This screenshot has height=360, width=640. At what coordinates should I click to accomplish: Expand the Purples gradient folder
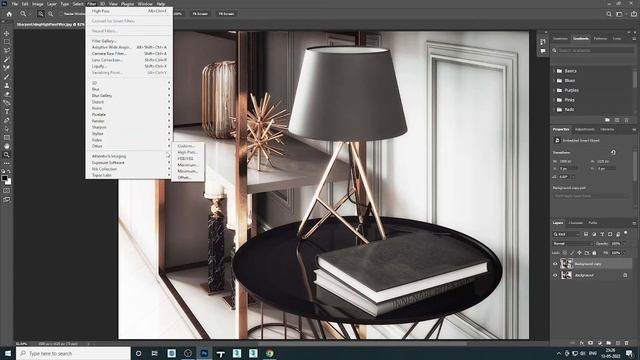(x=554, y=90)
